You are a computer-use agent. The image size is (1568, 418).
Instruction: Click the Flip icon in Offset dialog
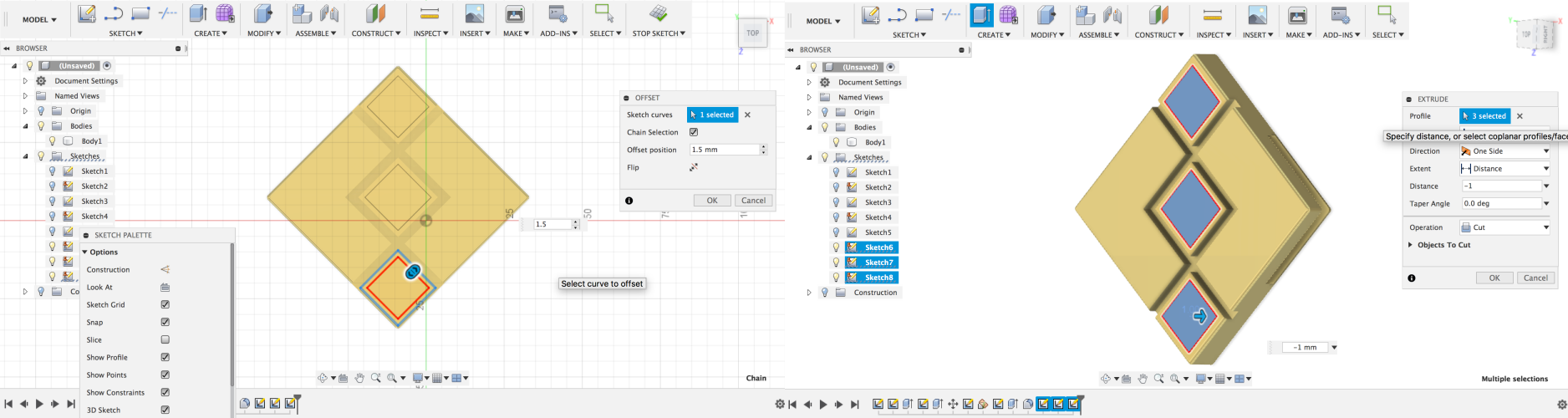[x=694, y=167]
